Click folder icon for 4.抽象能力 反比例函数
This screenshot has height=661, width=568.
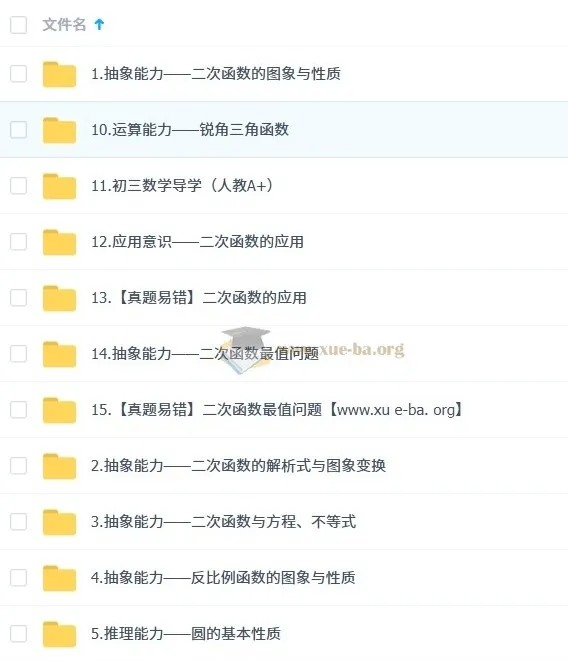[59, 578]
